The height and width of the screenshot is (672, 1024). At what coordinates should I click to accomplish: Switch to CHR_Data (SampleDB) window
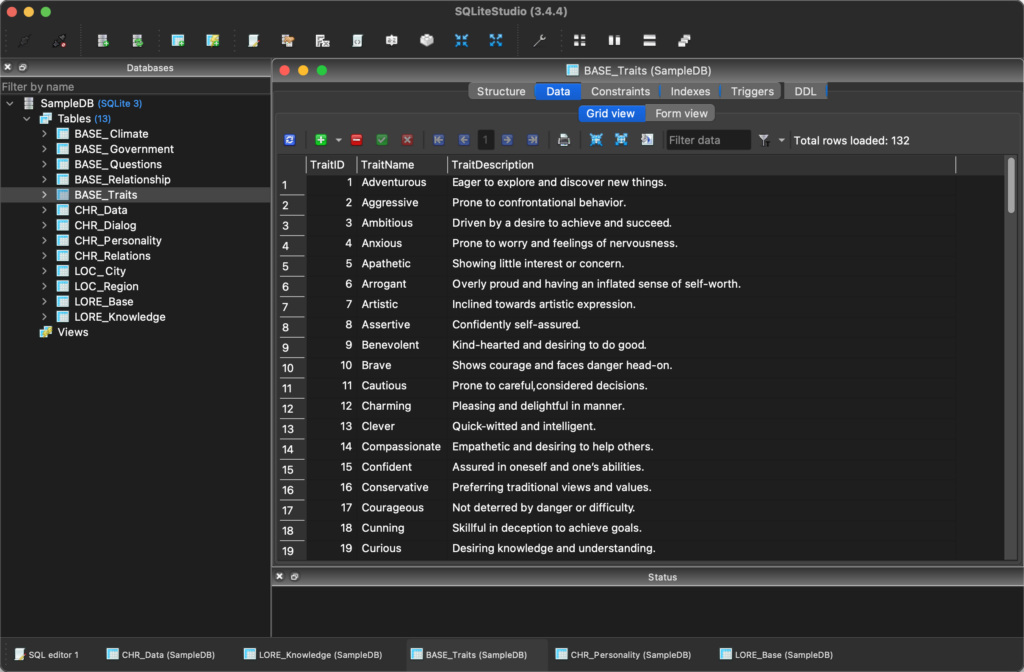161,654
